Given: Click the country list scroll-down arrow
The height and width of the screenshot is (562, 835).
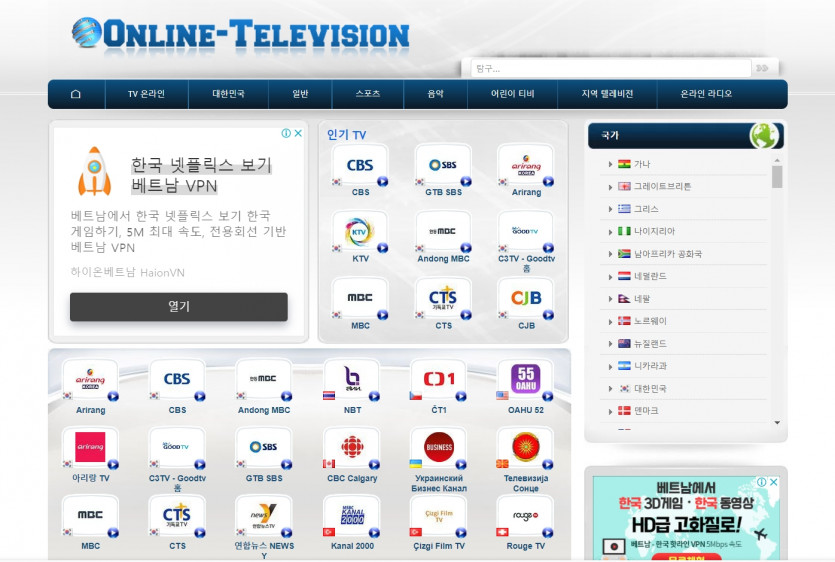Looking at the screenshot, I should pos(777,422).
